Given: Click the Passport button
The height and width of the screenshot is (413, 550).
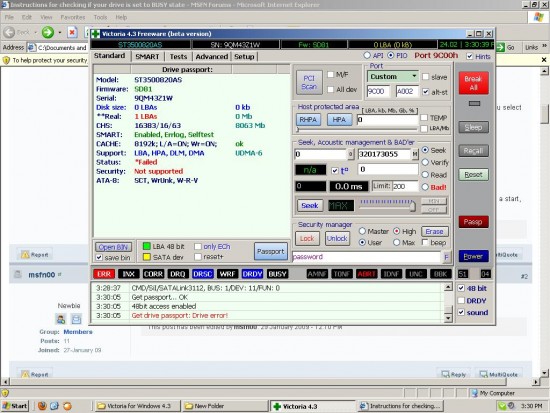Looking at the screenshot, I should coord(270,251).
